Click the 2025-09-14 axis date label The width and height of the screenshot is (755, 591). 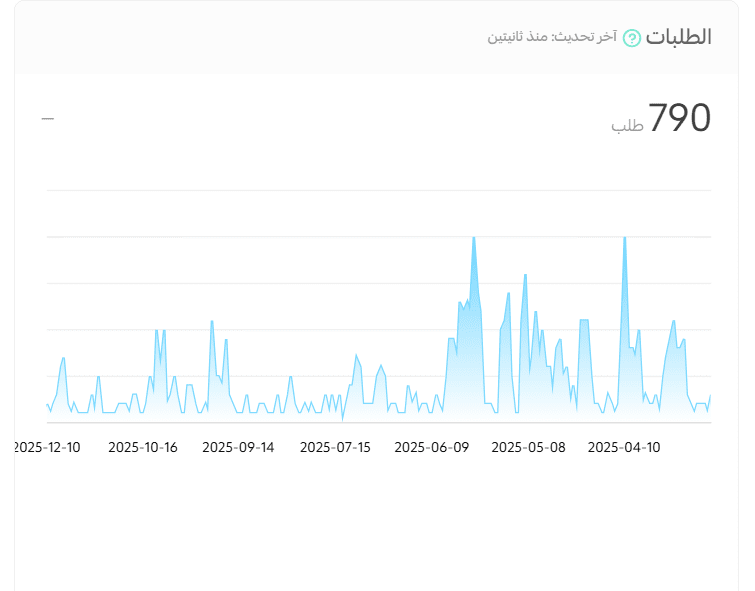point(238,447)
